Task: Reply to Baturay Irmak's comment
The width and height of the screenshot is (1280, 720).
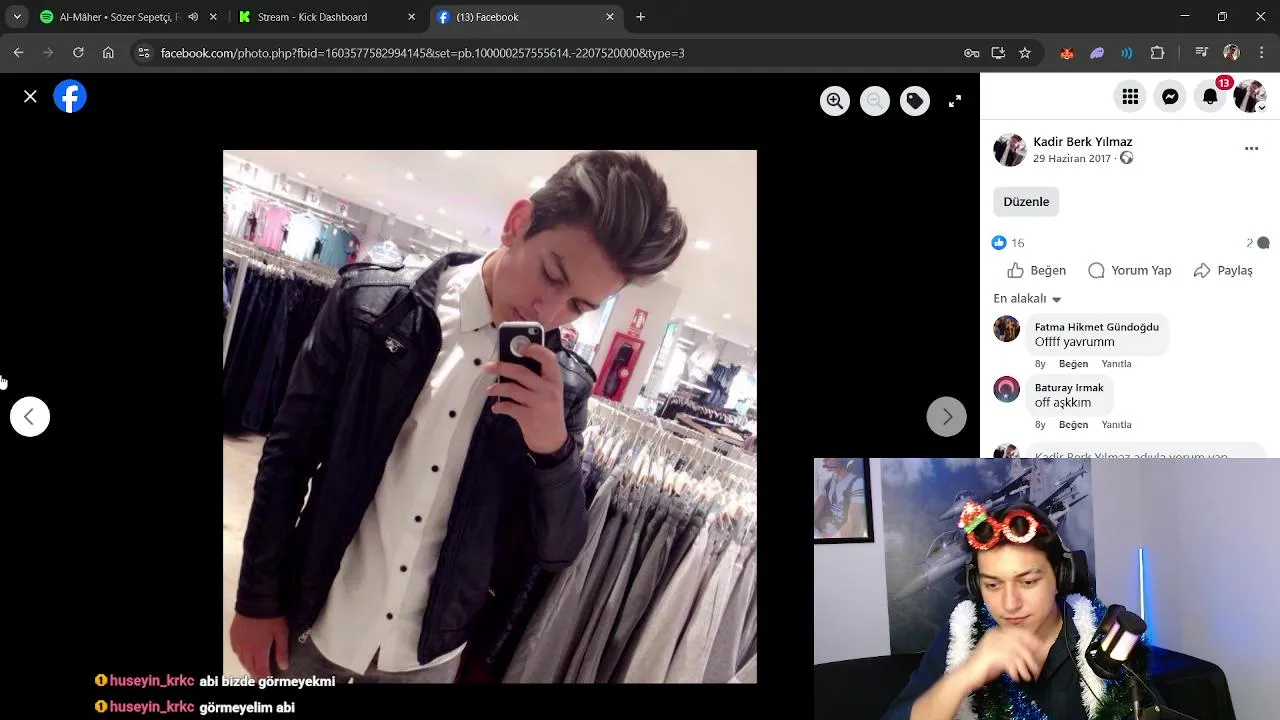Action: click(1116, 425)
